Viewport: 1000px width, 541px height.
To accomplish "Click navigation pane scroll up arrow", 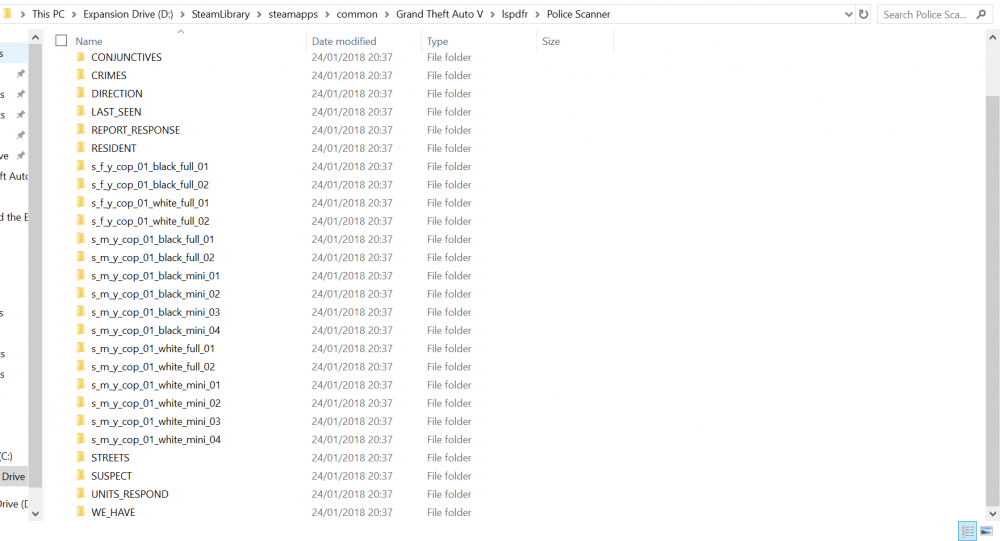I will 35,38.
